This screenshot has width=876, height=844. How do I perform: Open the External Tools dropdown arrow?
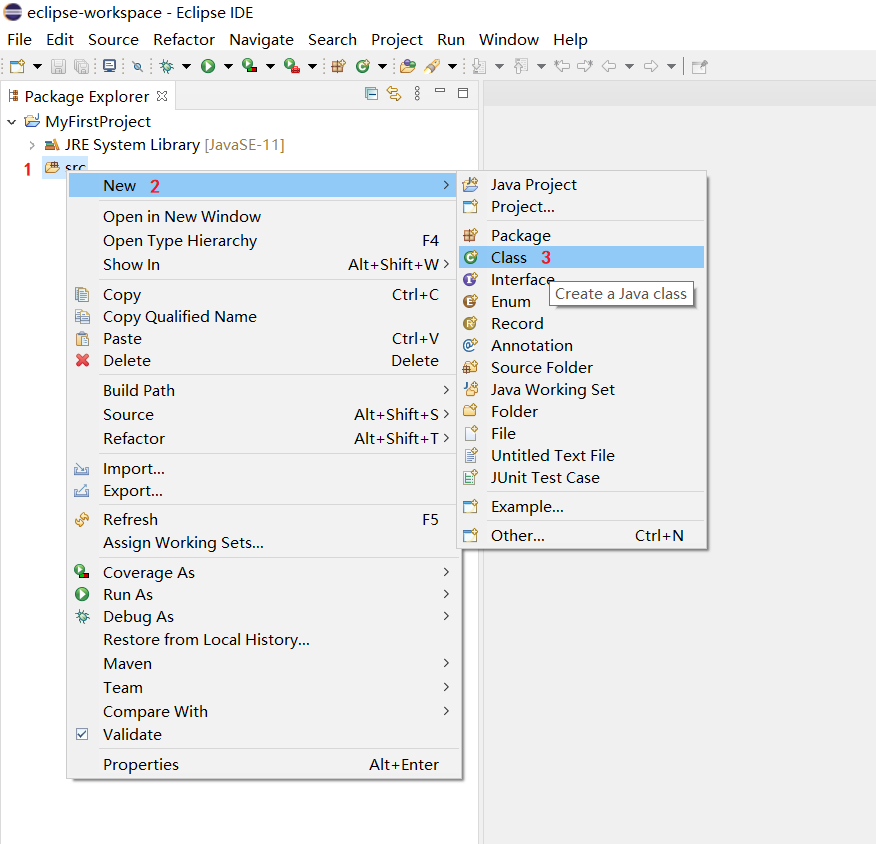coord(312,66)
